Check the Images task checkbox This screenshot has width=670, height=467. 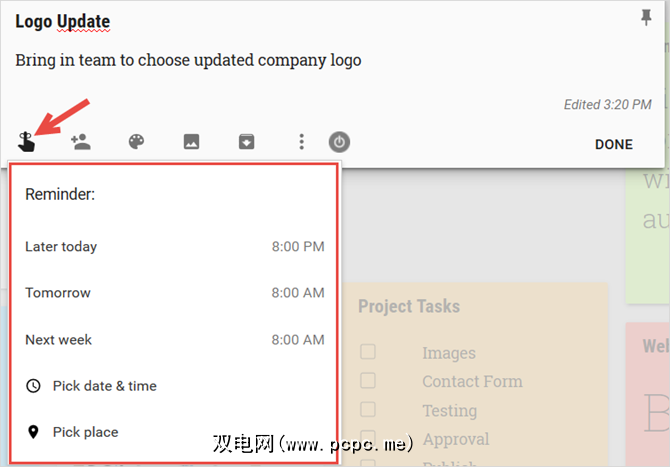click(369, 352)
